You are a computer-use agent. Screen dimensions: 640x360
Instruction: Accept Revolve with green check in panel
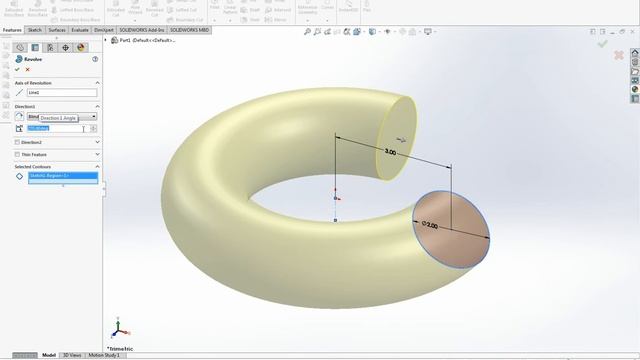click(x=17, y=69)
